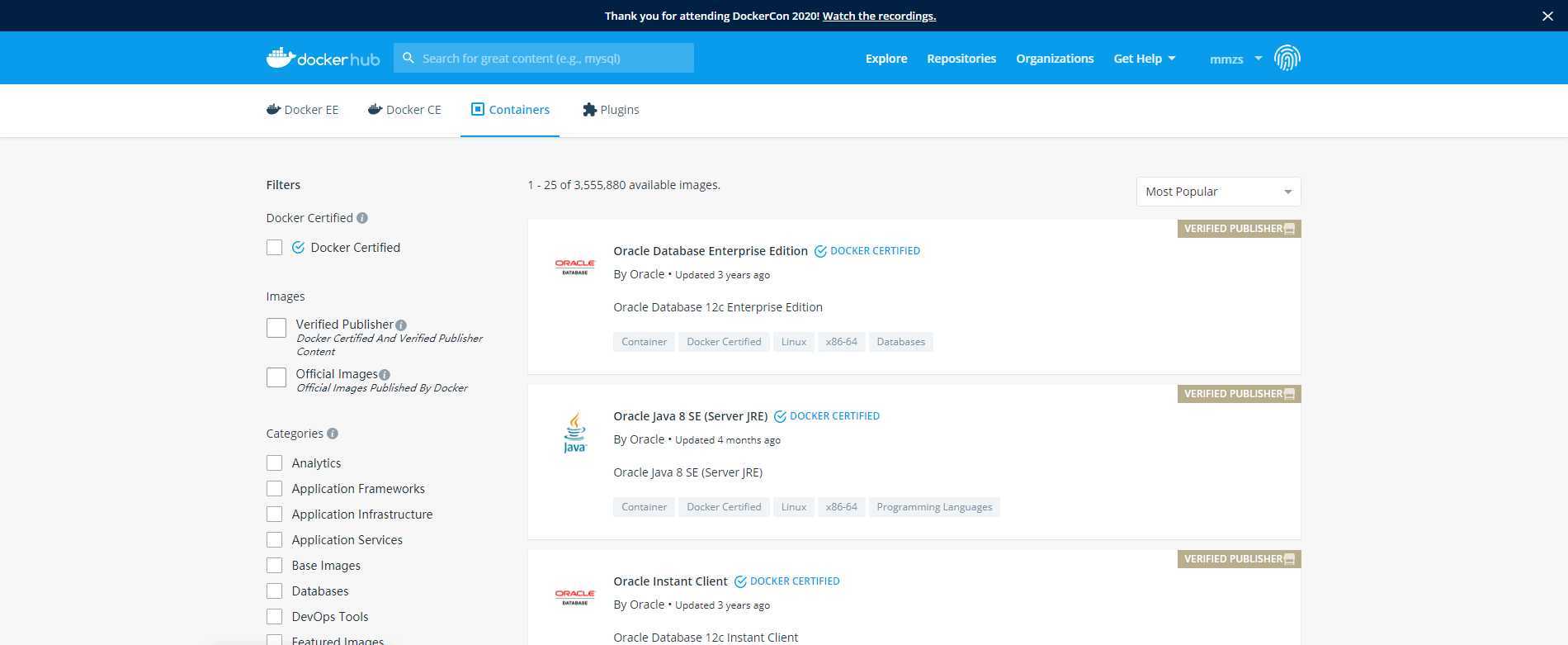
Task: Expand the Get Help menu
Action: point(1145,59)
